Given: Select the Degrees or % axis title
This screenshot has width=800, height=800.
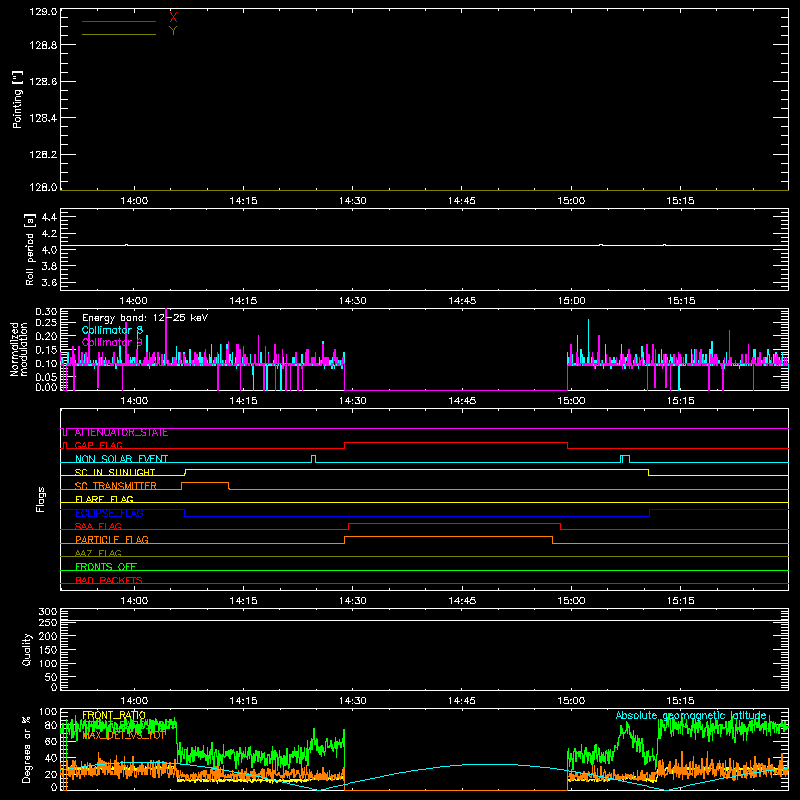Looking at the screenshot, I should [26, 750].
